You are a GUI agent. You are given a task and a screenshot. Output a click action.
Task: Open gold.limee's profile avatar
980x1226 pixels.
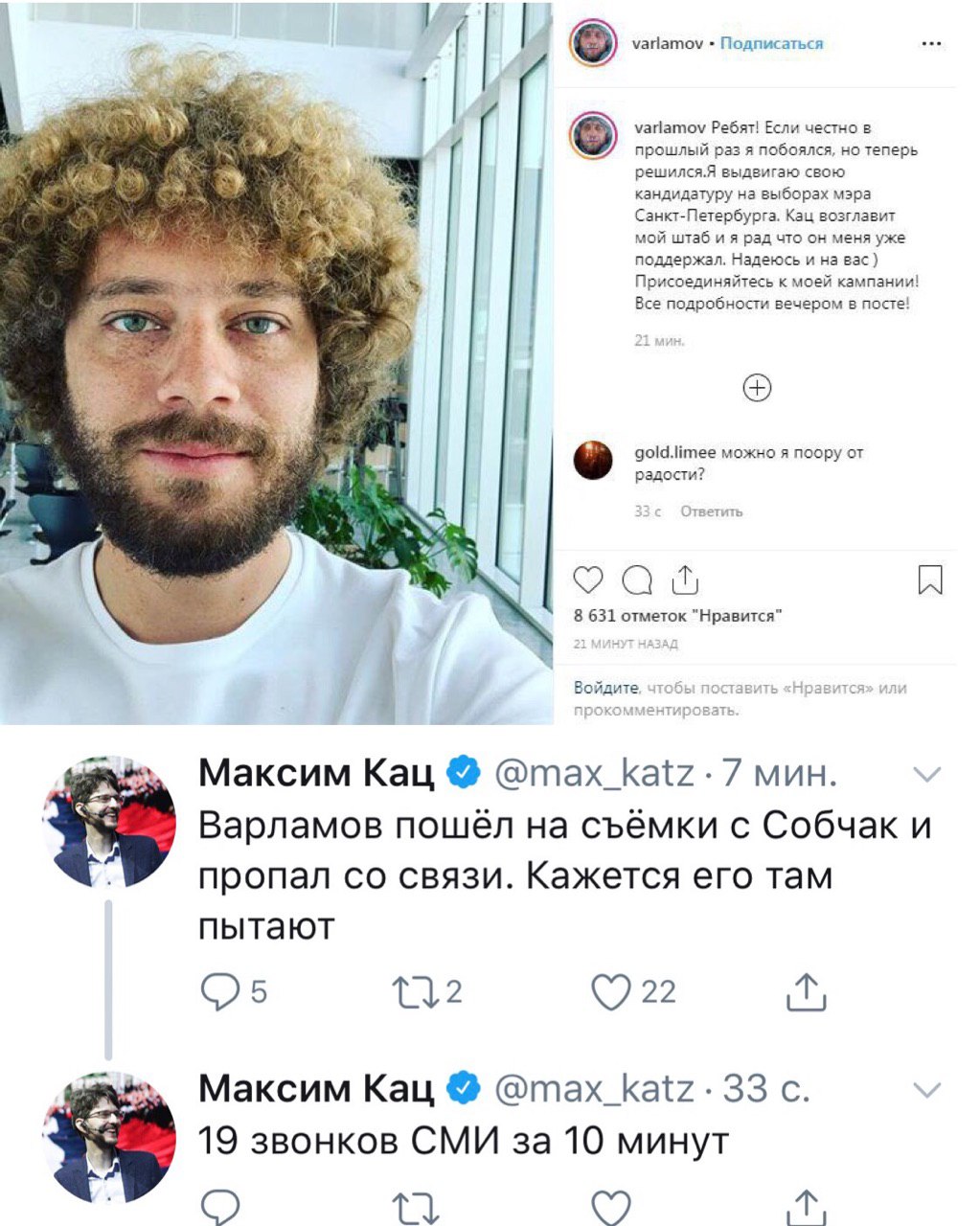[x=593, y=461]
